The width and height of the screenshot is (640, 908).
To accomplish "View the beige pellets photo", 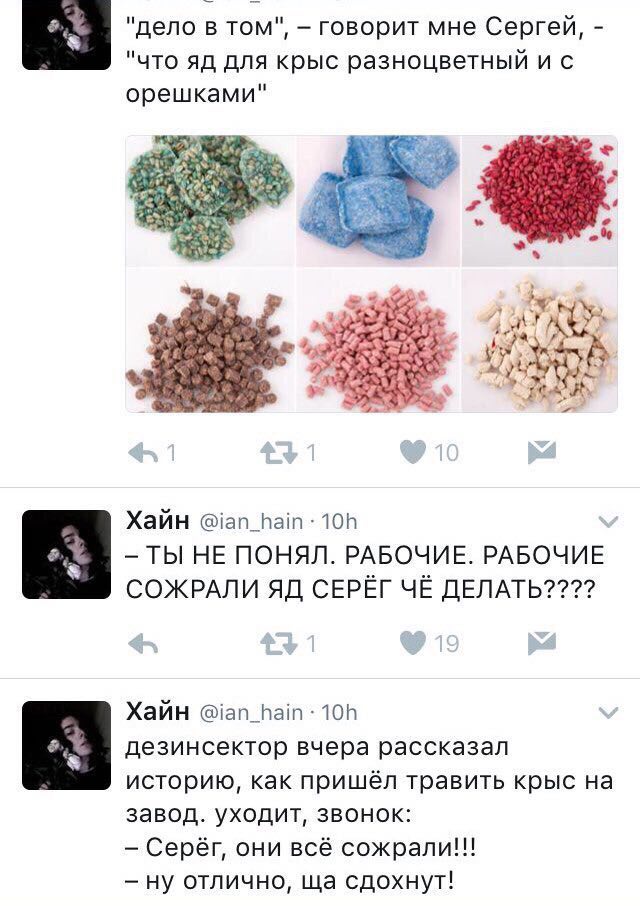I will pyautogui.click(x=540, y=340).
